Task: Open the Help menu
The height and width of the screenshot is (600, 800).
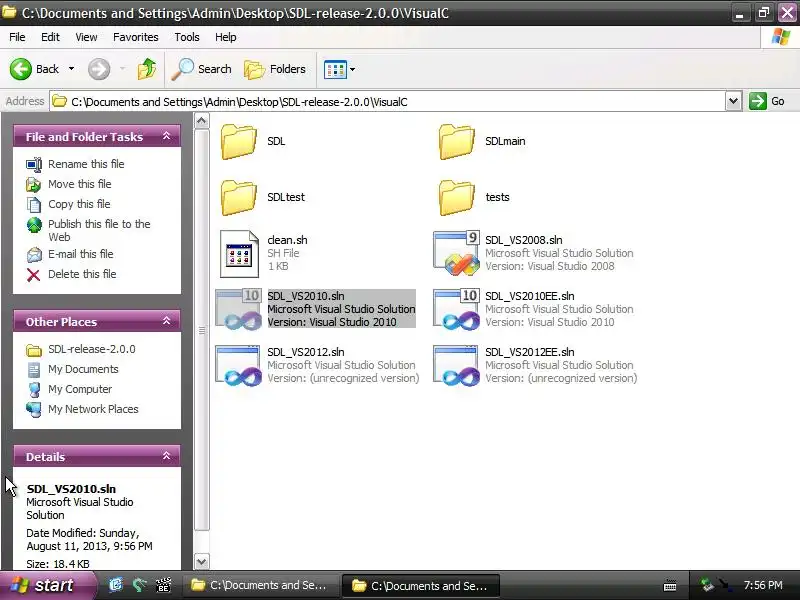Action: click(226, 37)
